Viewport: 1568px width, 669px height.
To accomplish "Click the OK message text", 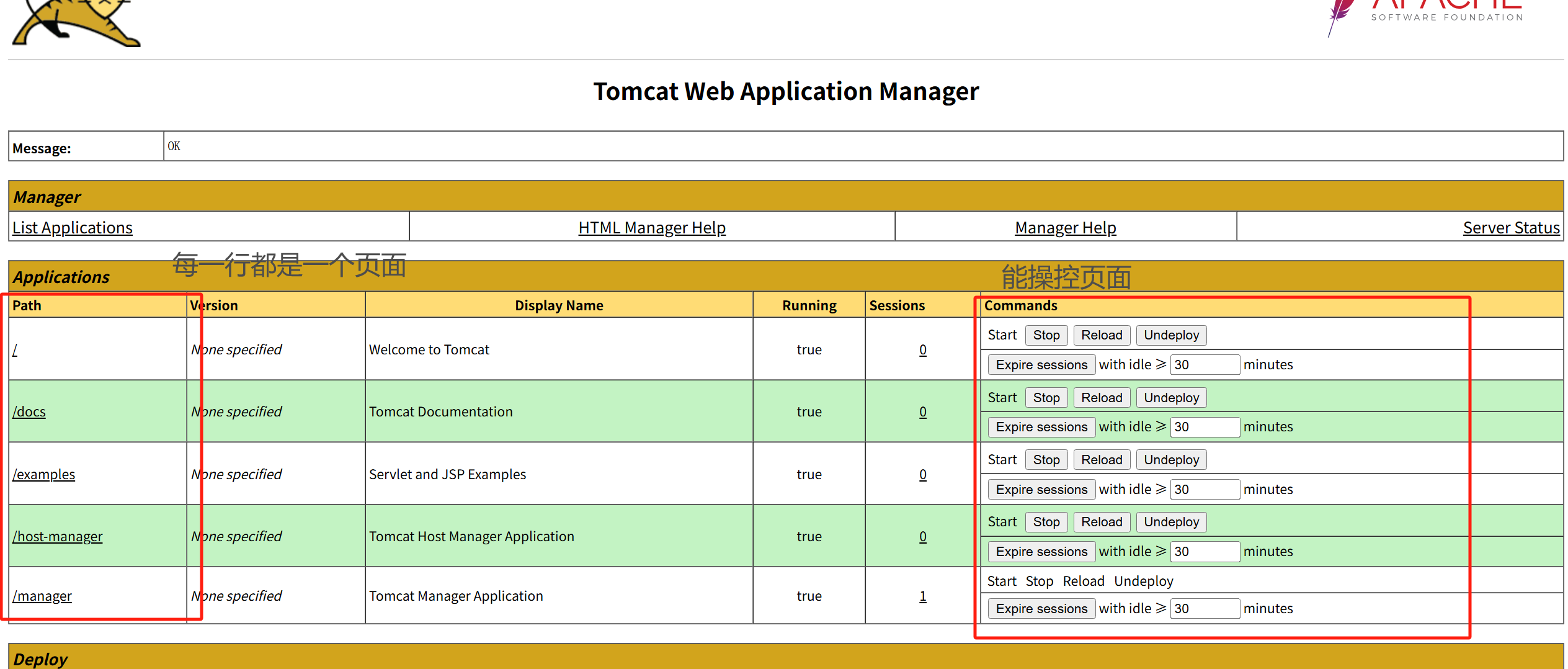I will (x=174, y=146).
